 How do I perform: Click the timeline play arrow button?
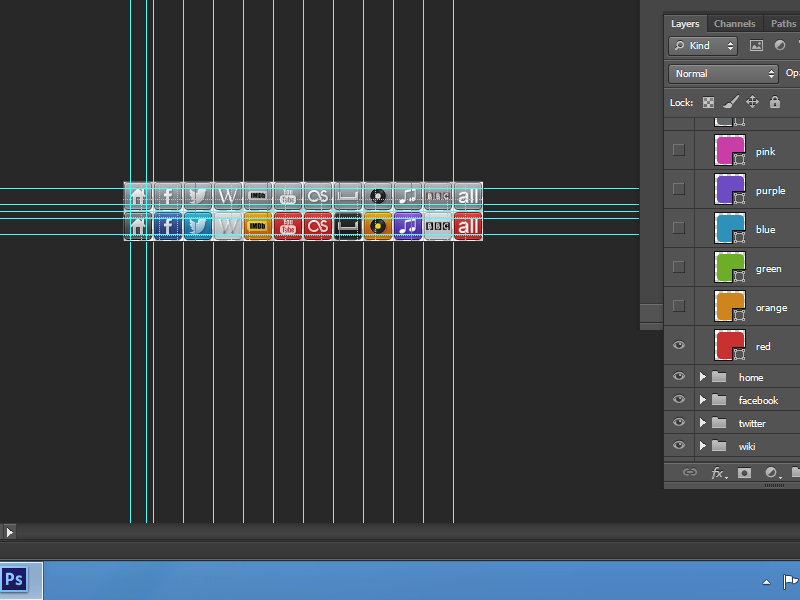click(9, 532)
